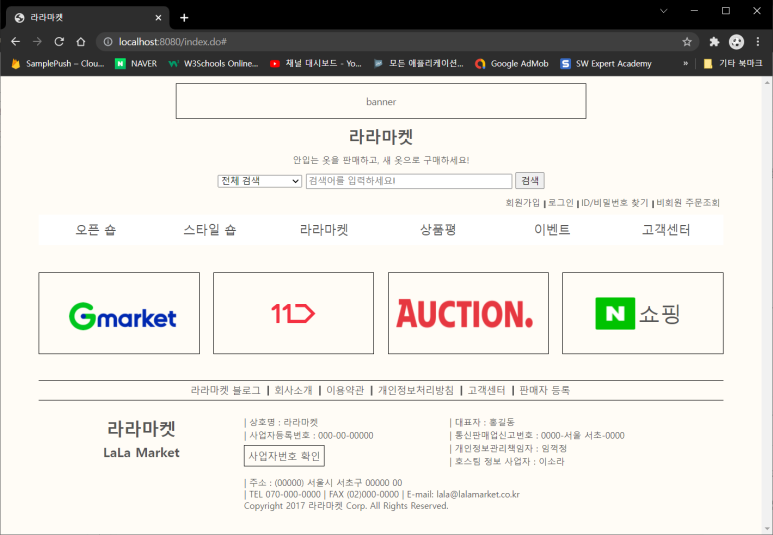Click the browser forward arrow

[x=37, y=42]
